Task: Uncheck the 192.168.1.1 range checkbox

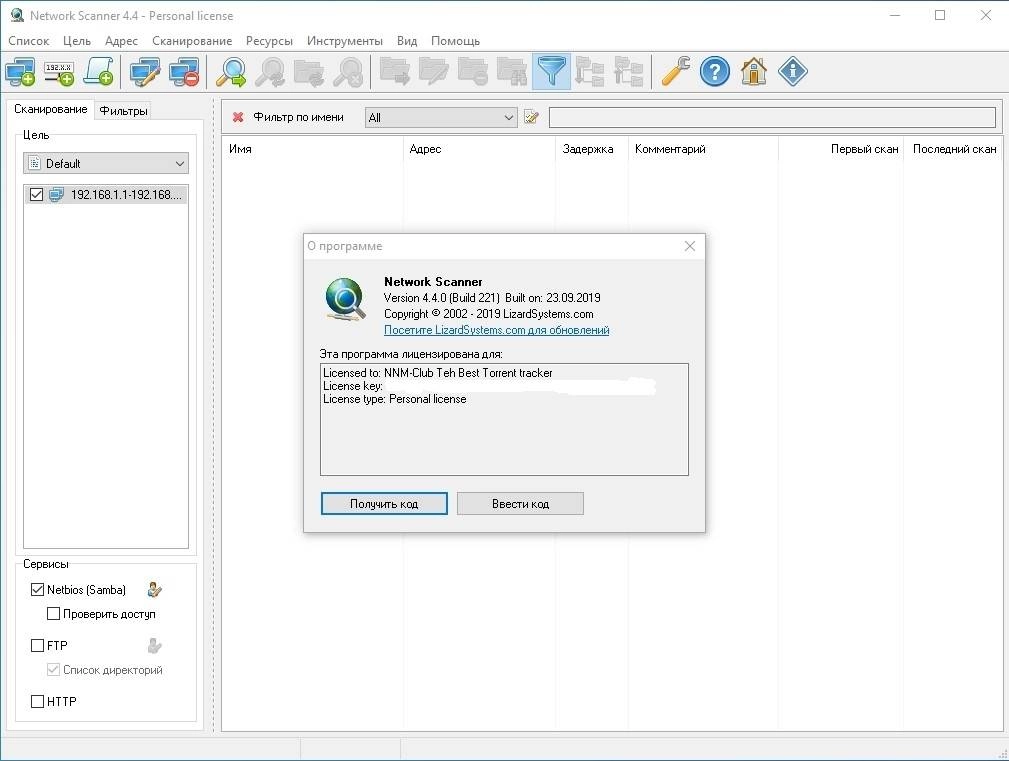Action: pyautogui.click(x=37, y=194)
